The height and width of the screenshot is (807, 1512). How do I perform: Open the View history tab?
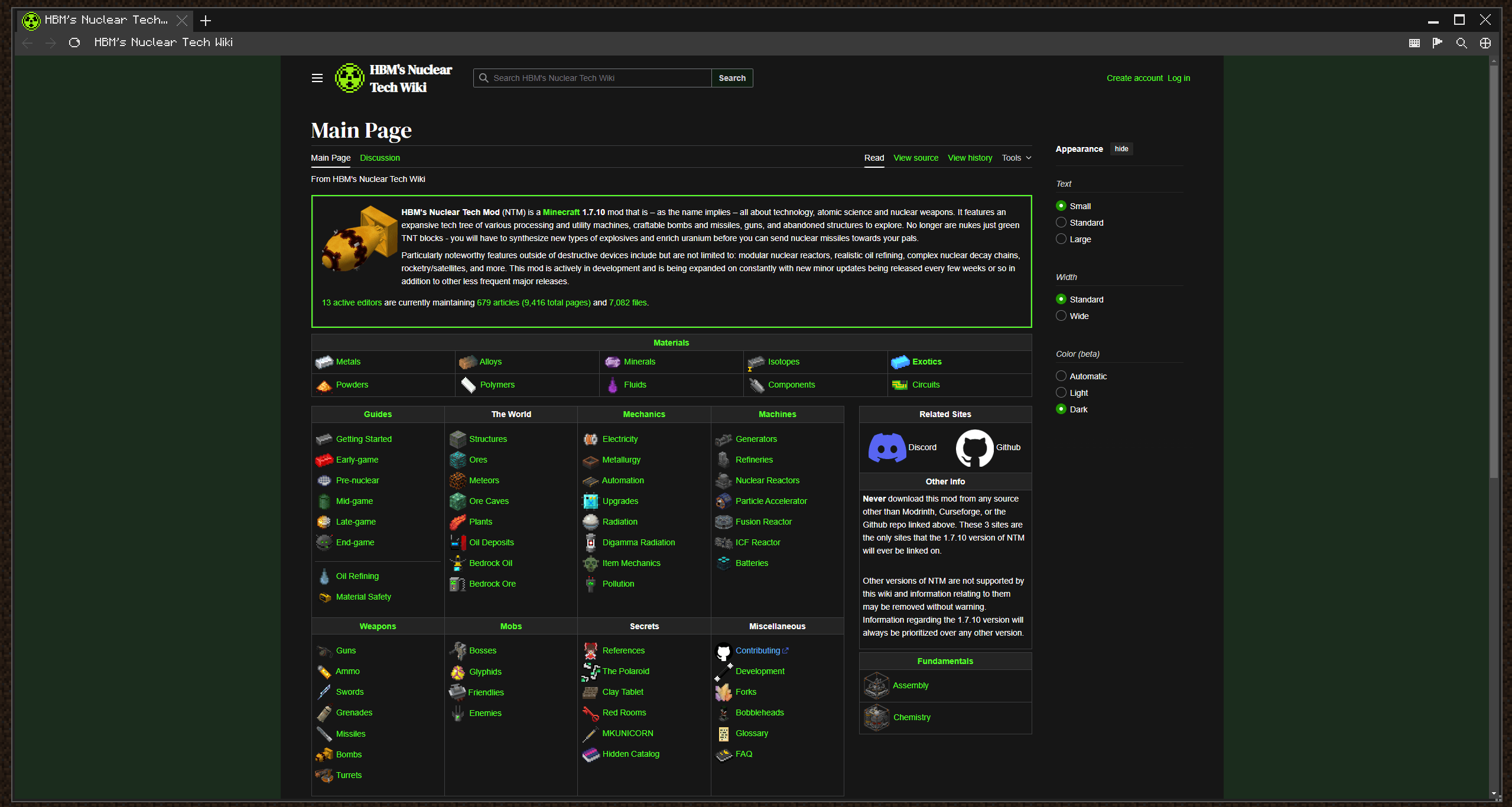[x=970, y=158]
